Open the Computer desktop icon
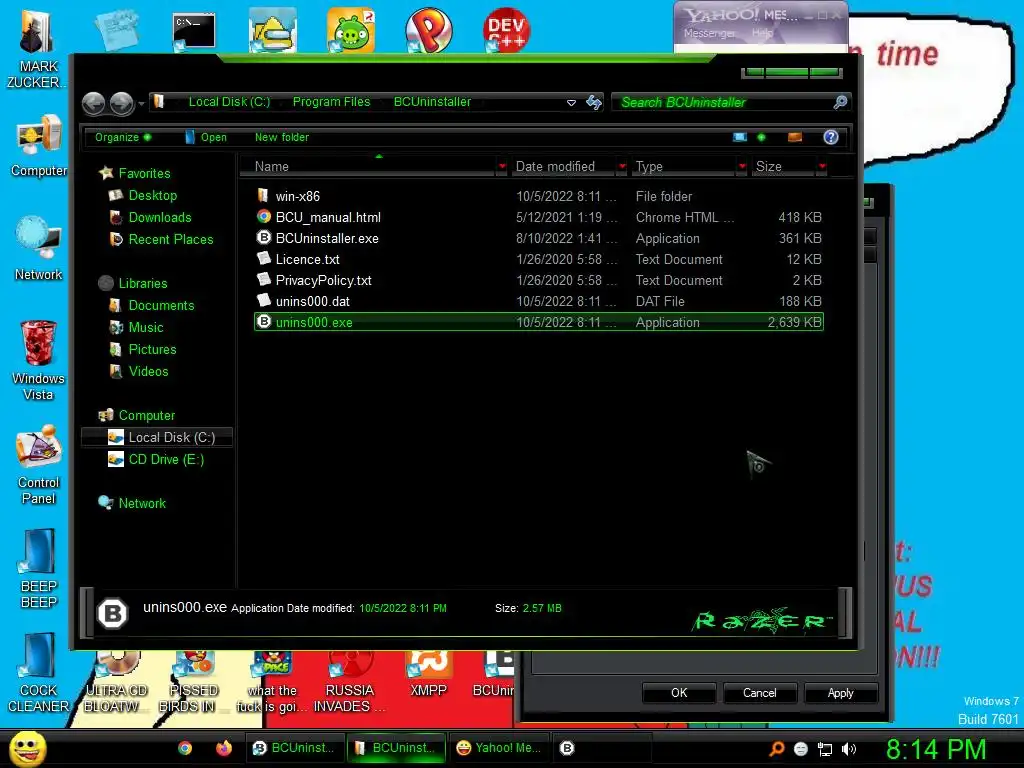 [x=39, y=145]
